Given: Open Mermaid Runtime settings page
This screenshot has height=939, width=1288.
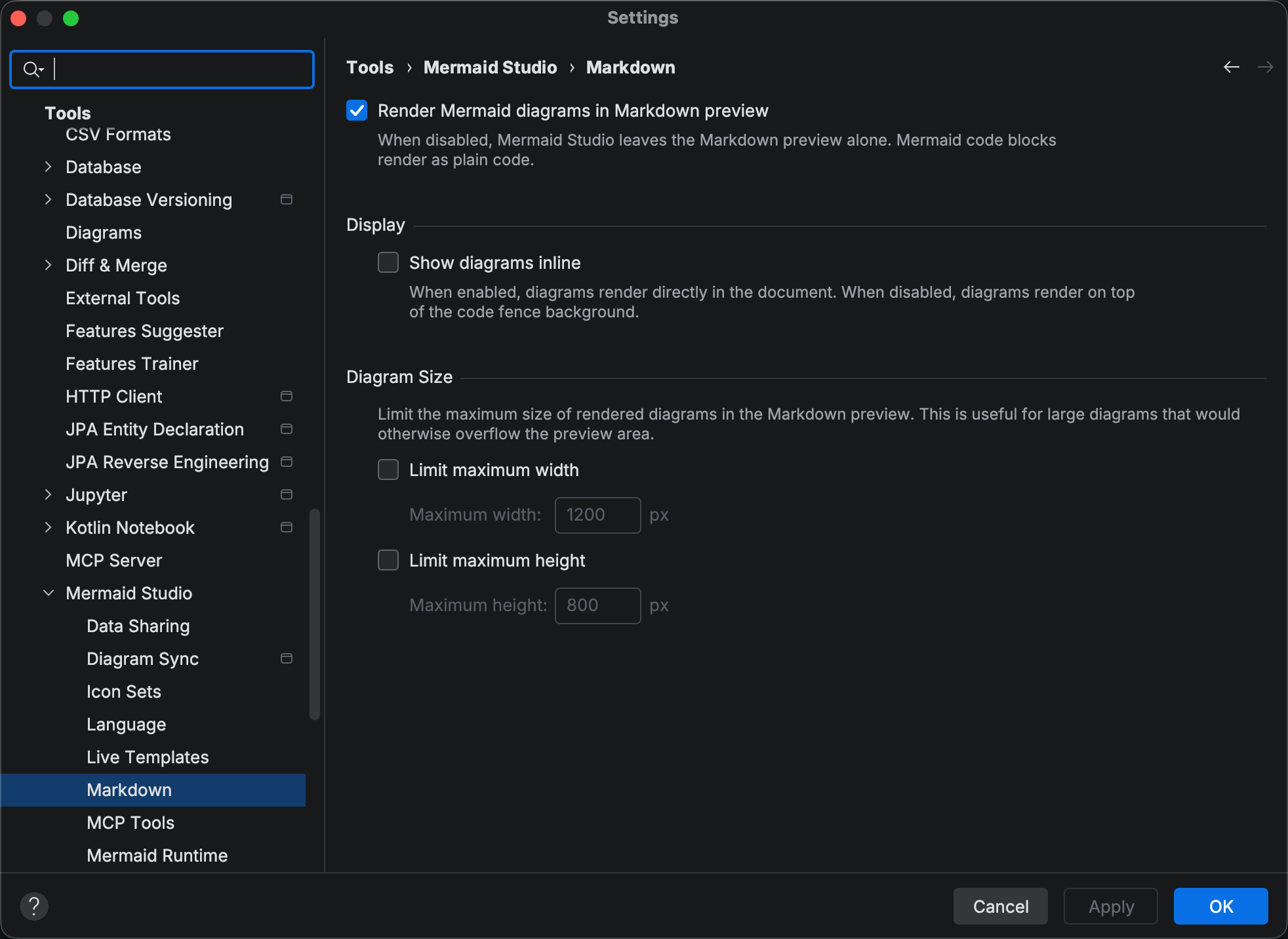Looking at the screenshot, I should (157, 856).
